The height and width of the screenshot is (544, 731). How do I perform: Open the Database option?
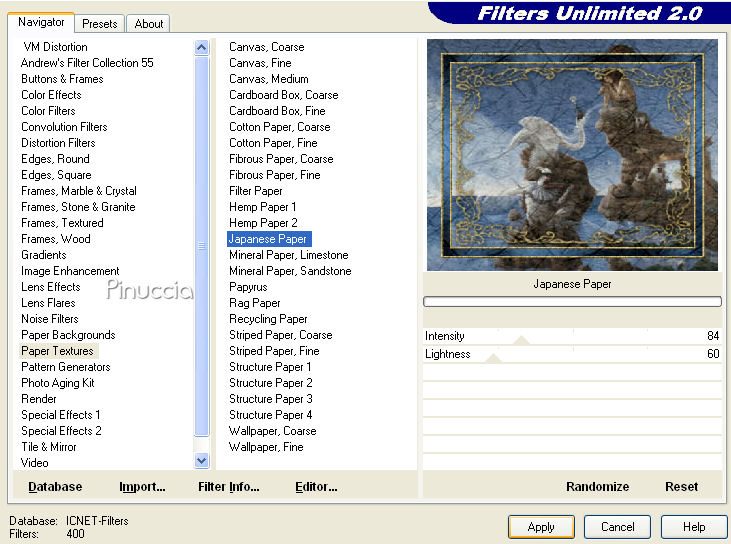(55, 487)
